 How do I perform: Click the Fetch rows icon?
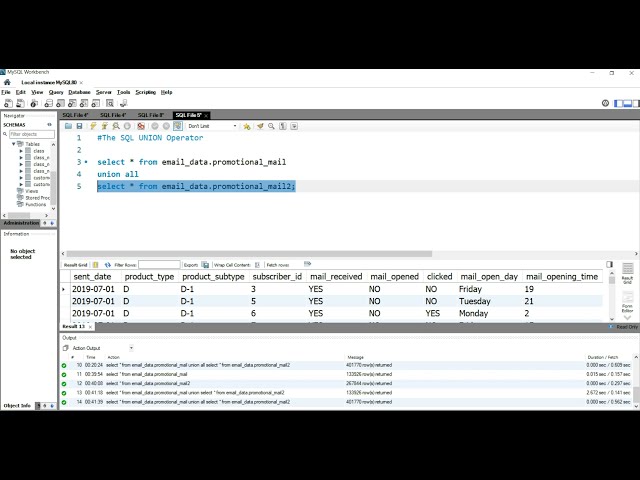click(x=307, y=264)
